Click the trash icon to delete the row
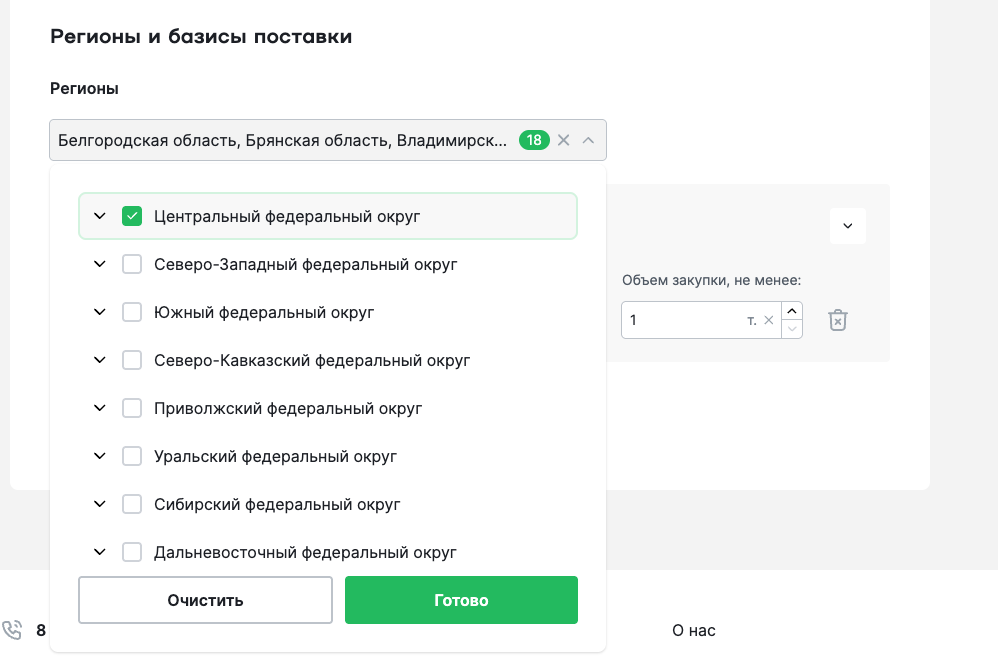This screenshot has height=666, width=998. 838,320
